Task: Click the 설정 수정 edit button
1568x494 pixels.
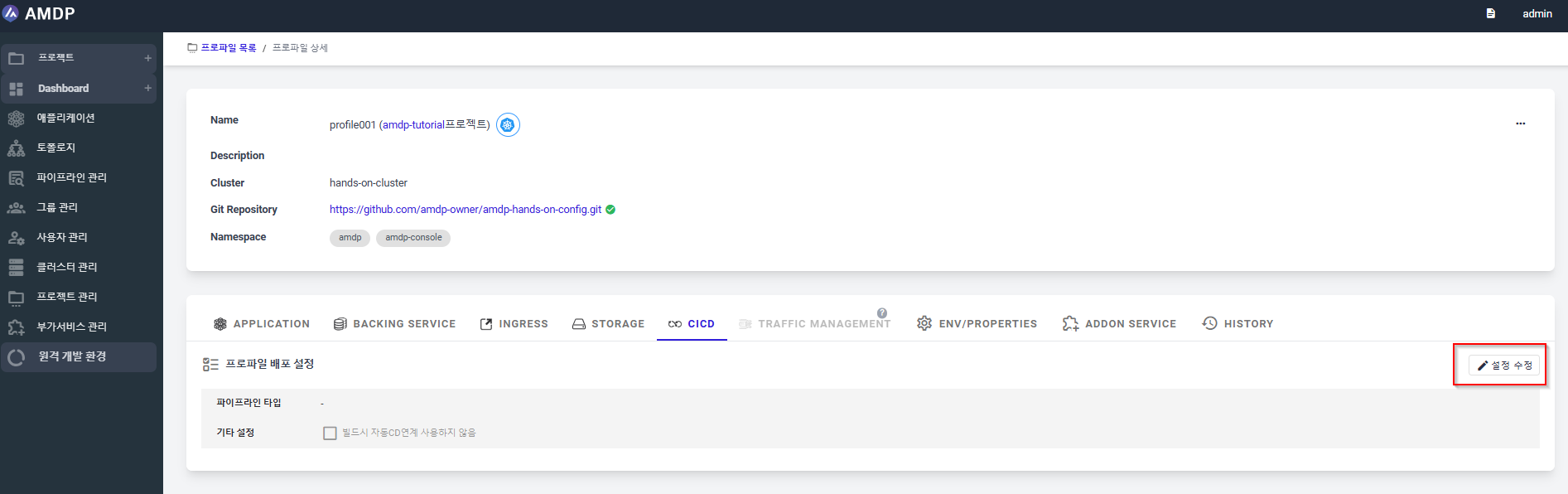Action: coord(1504,366)
